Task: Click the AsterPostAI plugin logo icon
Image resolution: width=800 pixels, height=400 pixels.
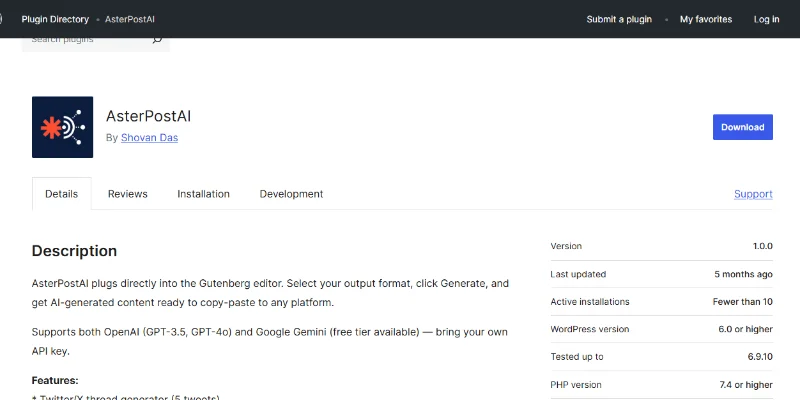Action: point(62,127)
